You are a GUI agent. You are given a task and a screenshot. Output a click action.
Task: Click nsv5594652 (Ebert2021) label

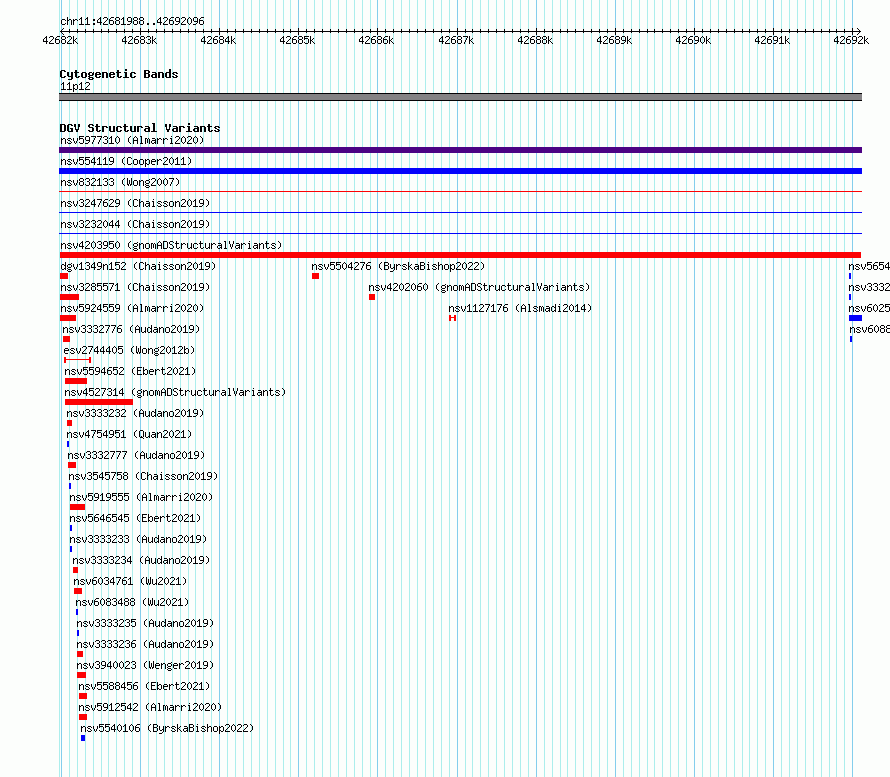[x=130, y=371]
